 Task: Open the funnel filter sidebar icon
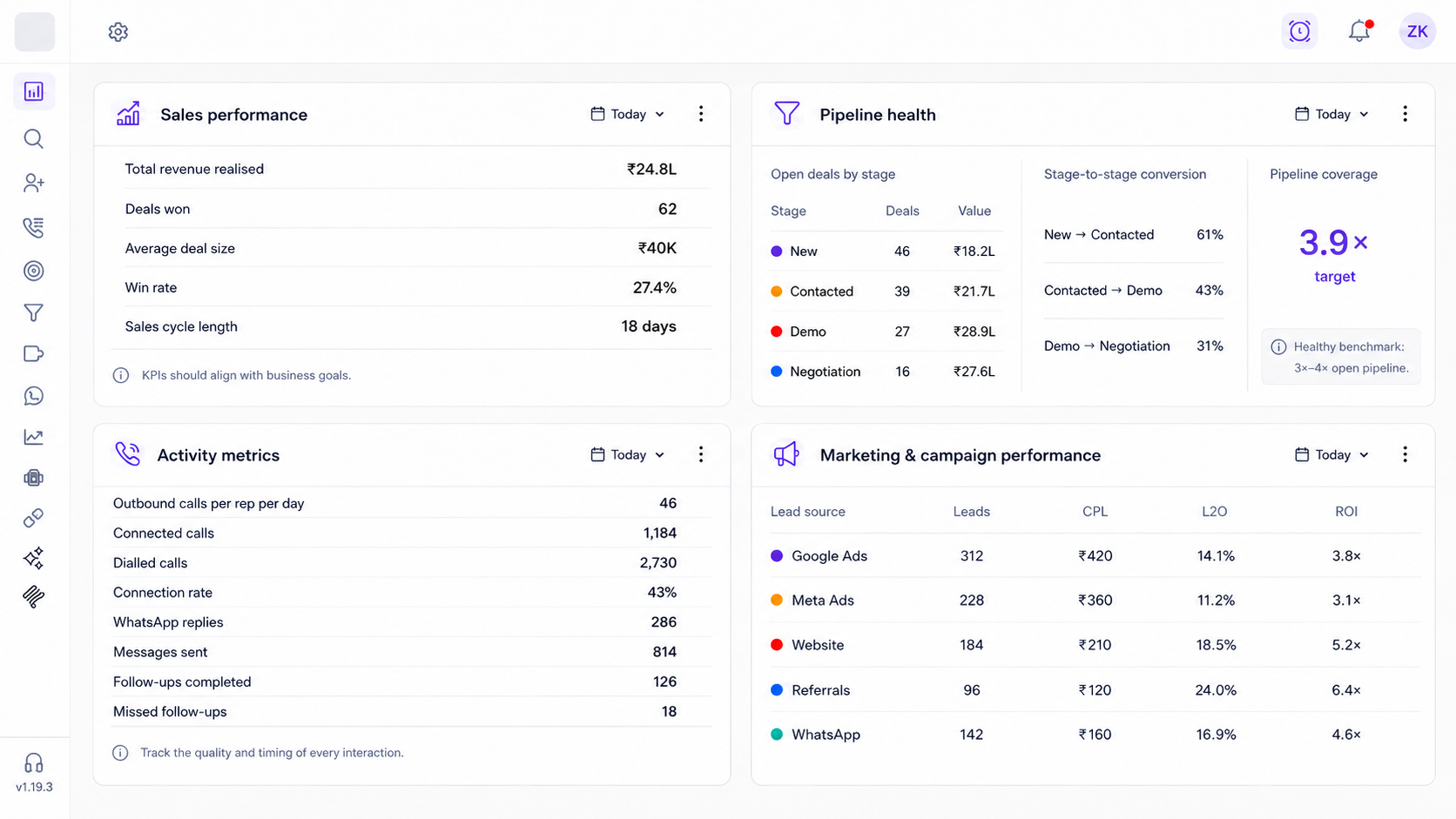tap(34, 312)
